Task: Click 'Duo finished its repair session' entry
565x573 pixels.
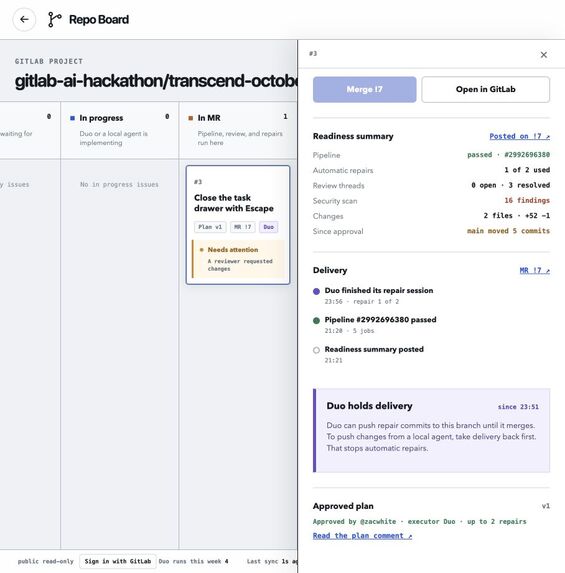Action: coord(379,291)
